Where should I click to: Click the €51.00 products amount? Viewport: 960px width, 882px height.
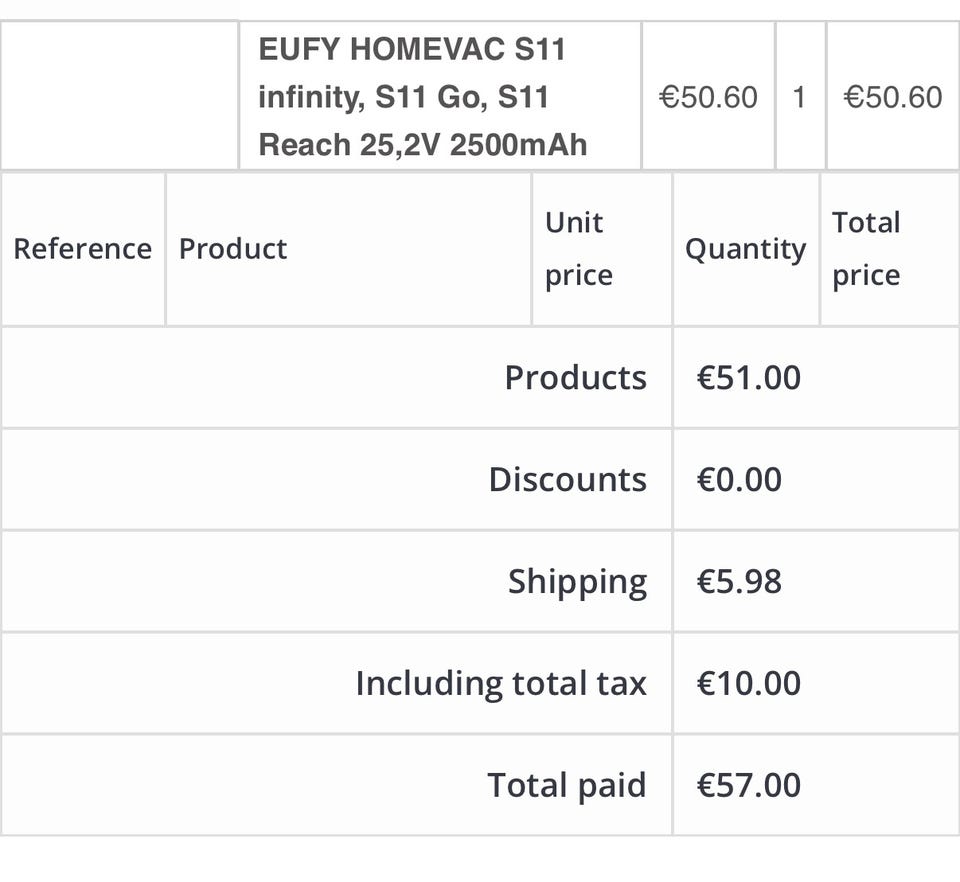(x=749, y=378)
